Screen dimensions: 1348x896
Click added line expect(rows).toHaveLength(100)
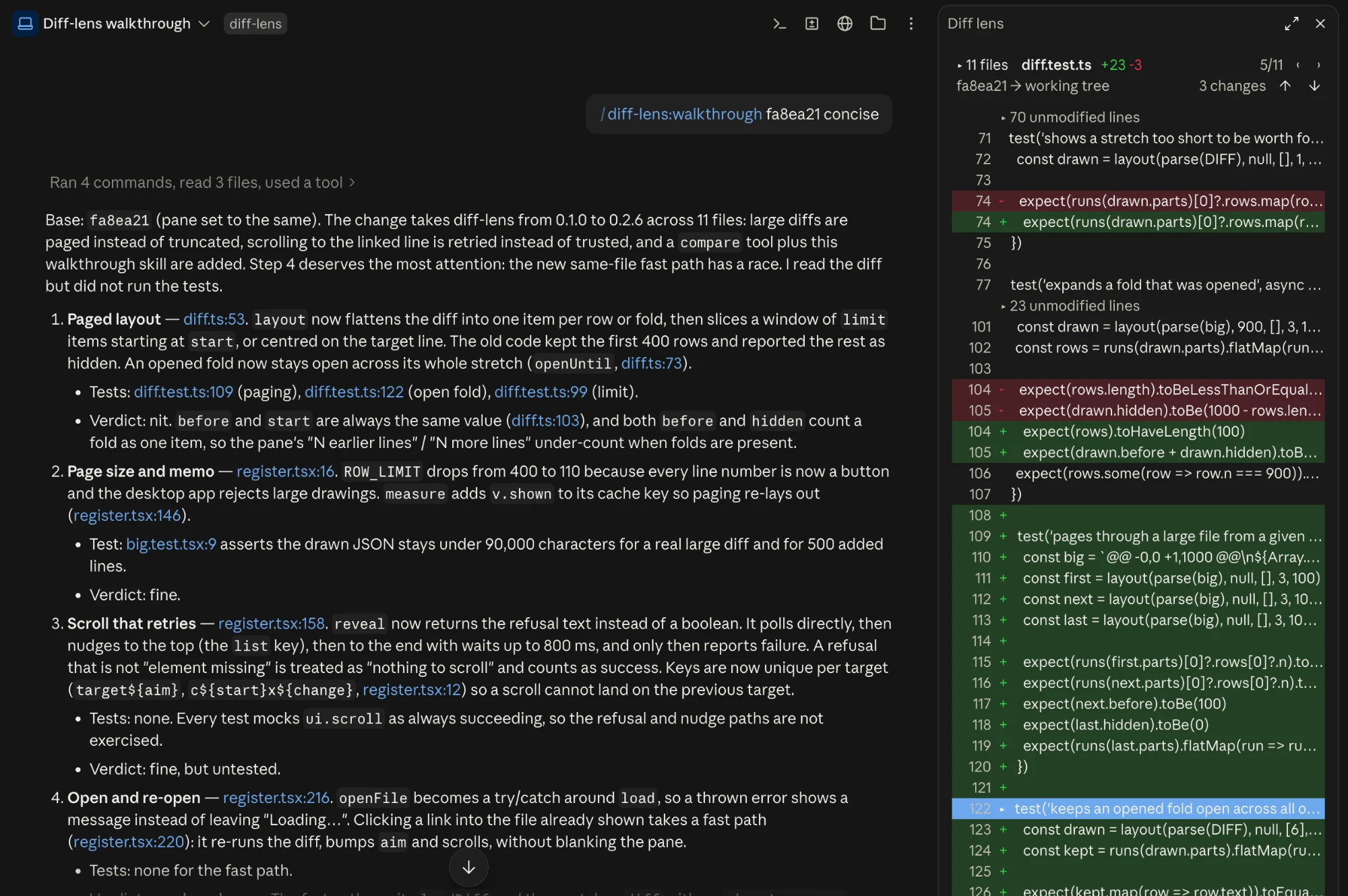click(x=1138, y=431)
